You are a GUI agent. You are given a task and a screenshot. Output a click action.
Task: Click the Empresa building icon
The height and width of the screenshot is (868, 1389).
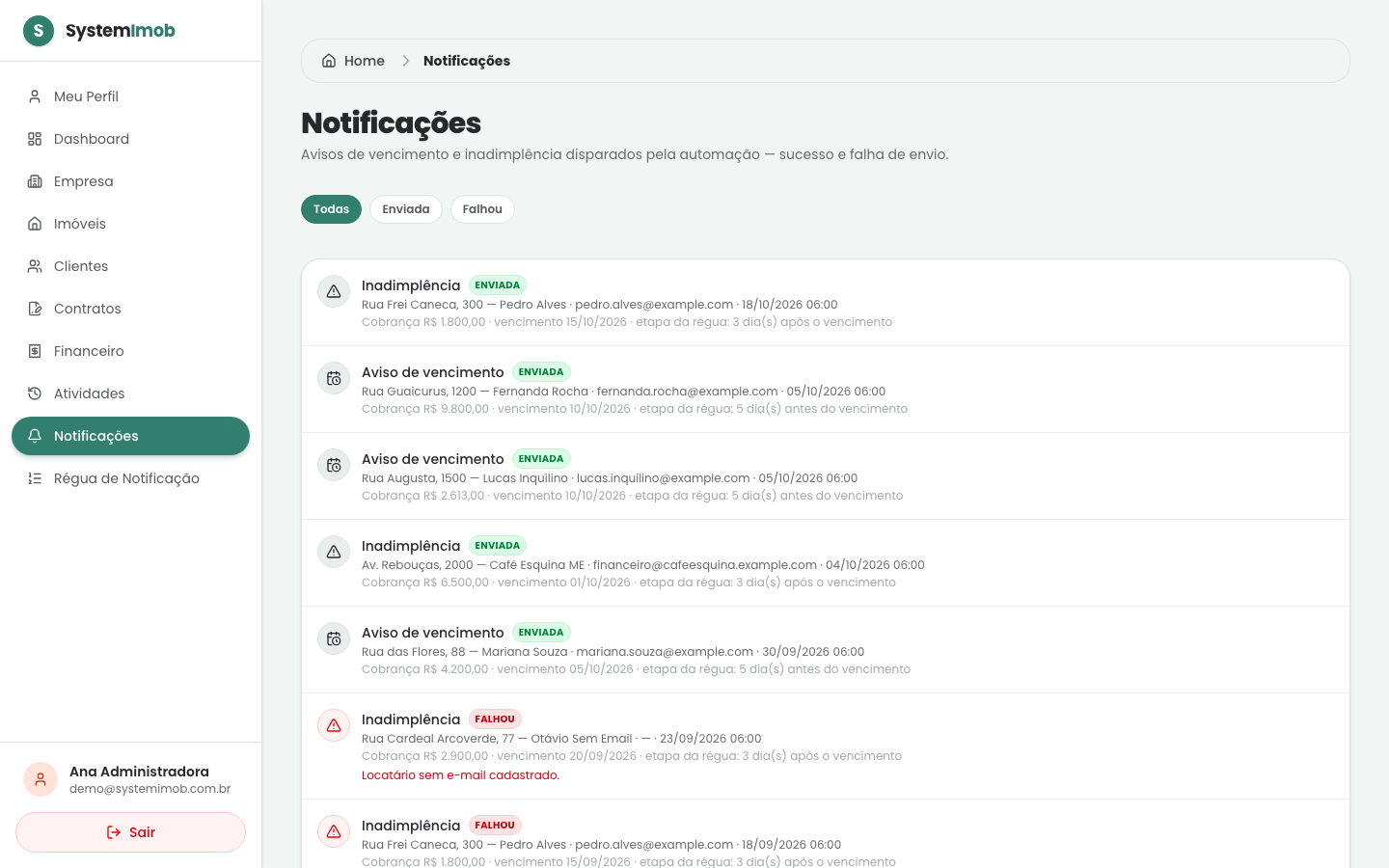point(35,181)
